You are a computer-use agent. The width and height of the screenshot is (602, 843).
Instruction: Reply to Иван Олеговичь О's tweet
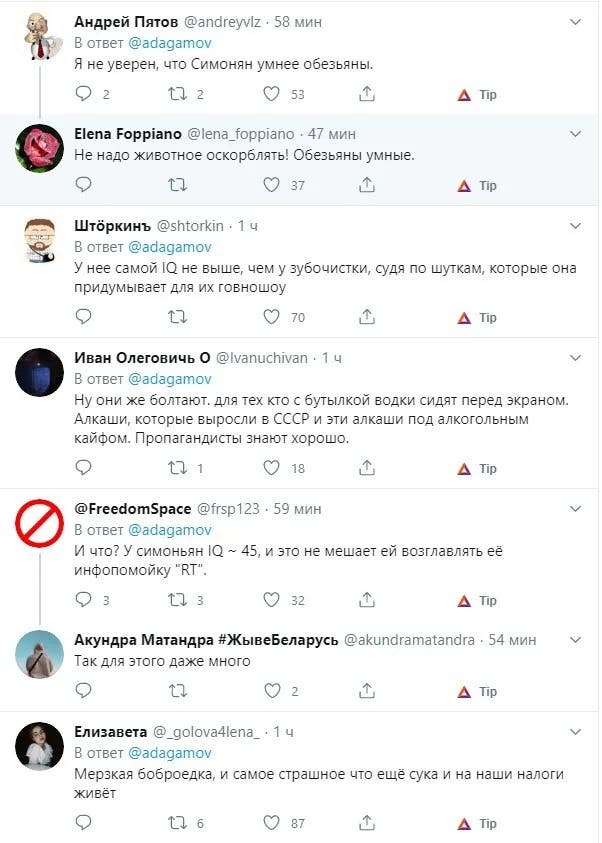pos(84,468)
